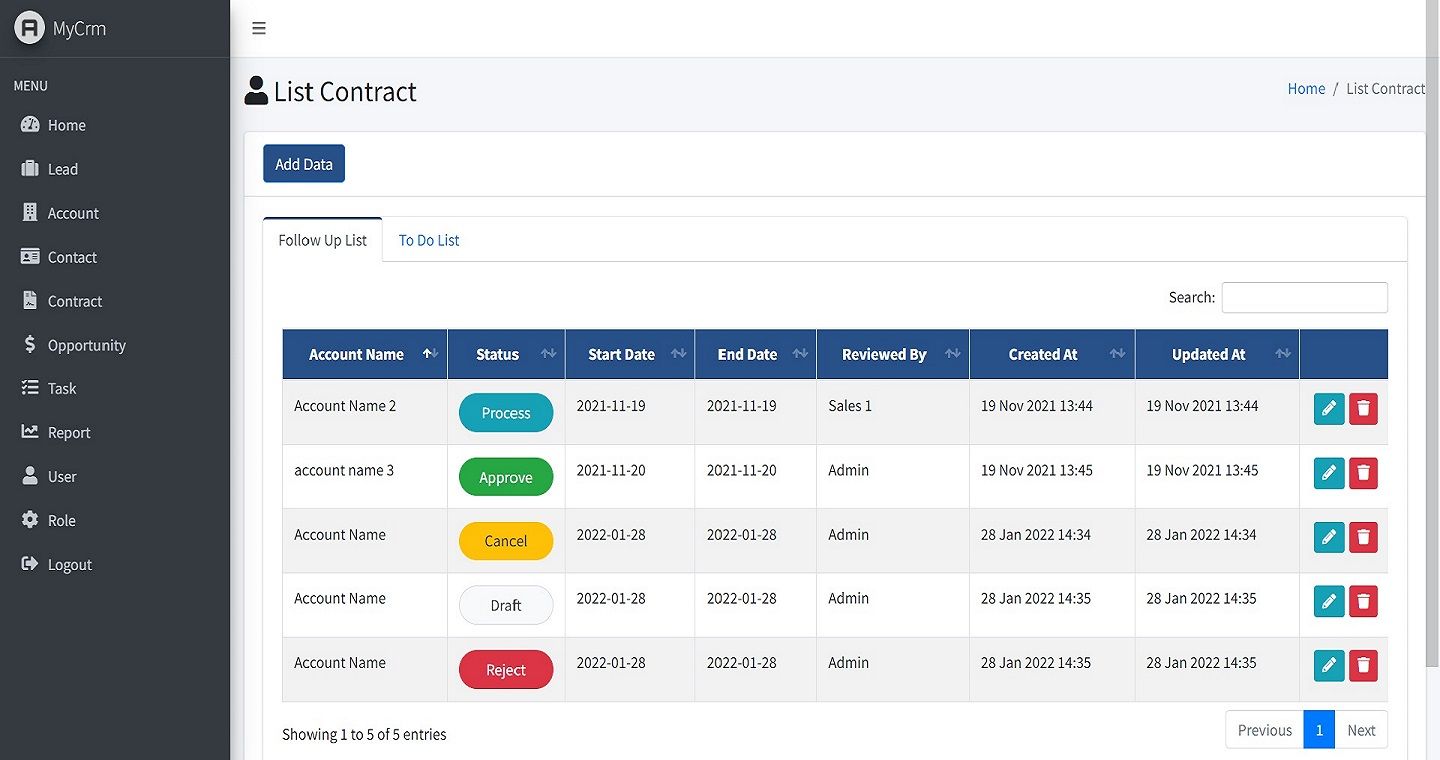Edit the Account Name 2 contract
Screen dimensions: 1440x760
click(x=1329, y=409)
